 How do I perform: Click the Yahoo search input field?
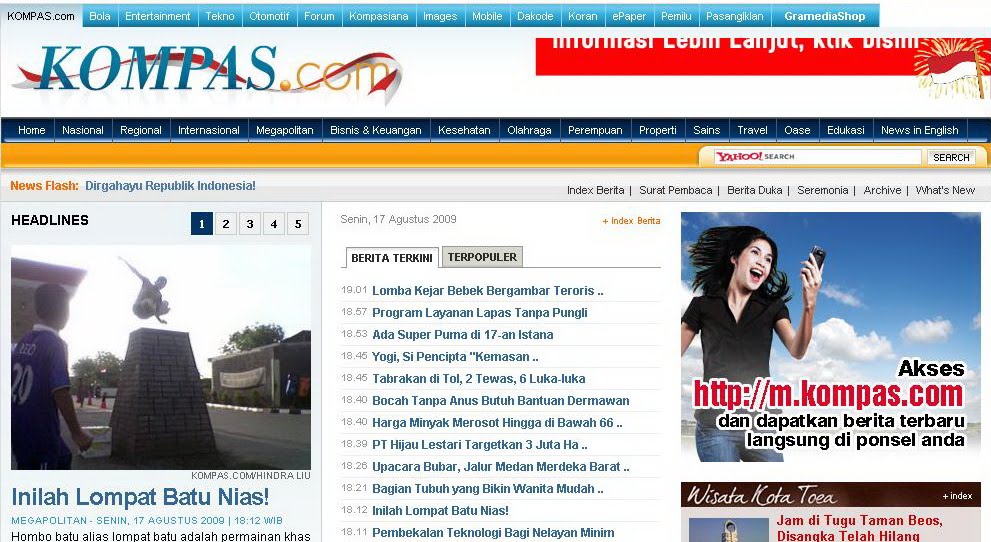click(817, 157)
